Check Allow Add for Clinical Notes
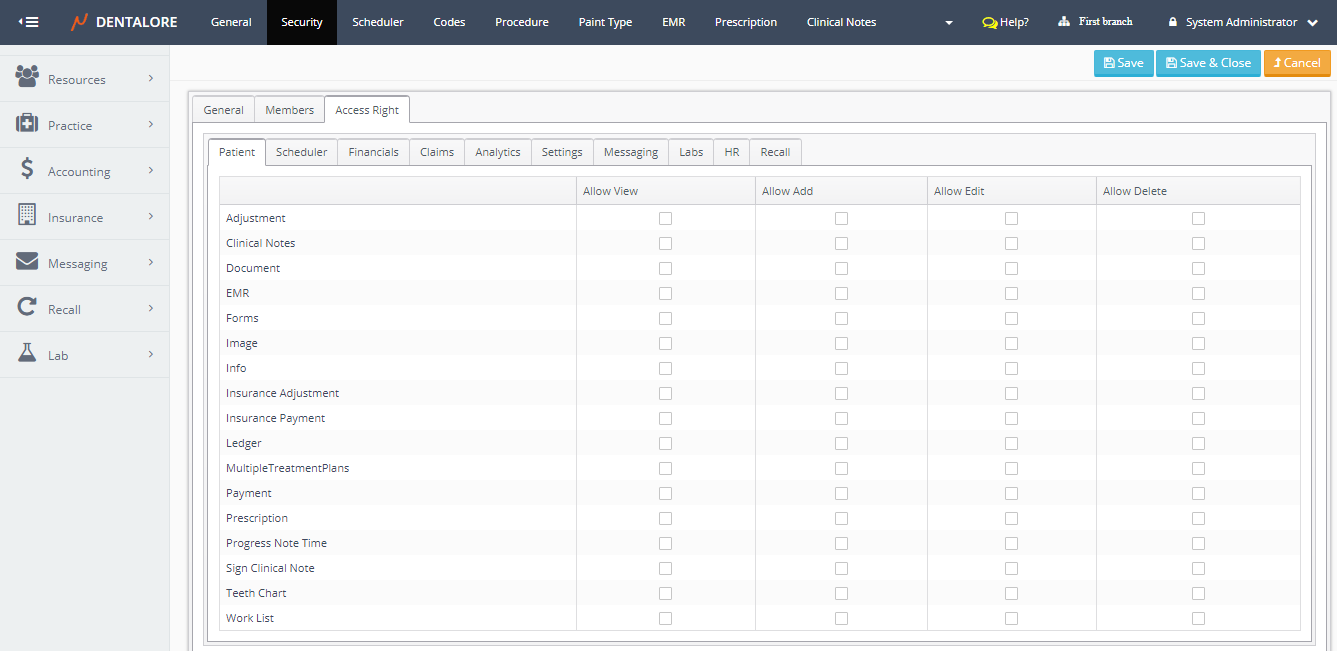Viewport: 1337px width, 651px height. (841, 243)
